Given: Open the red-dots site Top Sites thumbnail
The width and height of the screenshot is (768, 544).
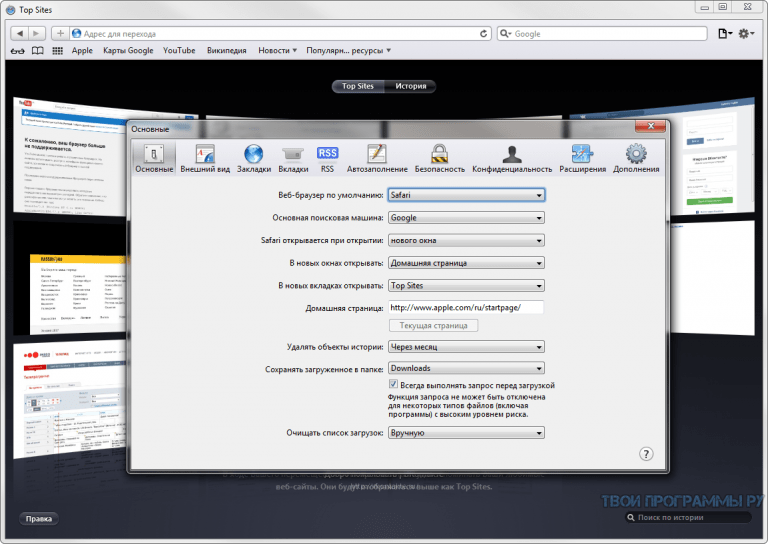Looking at the screenshot, I should (x=70, y=399).
